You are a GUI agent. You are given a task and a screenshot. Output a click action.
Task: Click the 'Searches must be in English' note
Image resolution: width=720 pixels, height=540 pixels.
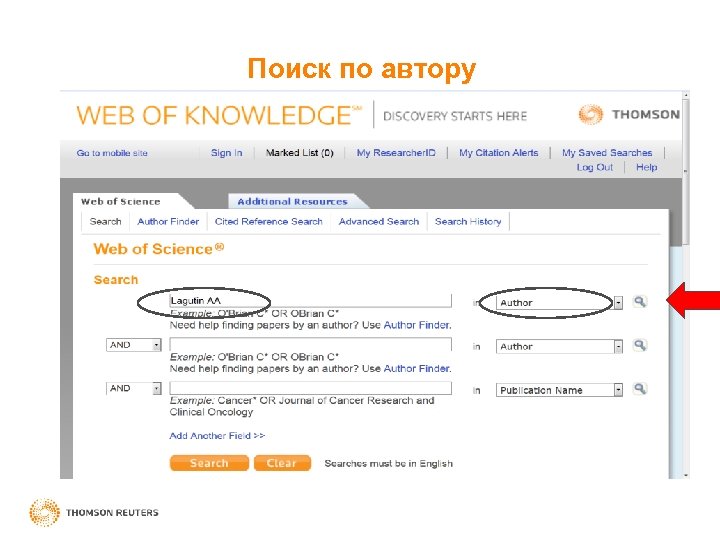coord(388,463)
